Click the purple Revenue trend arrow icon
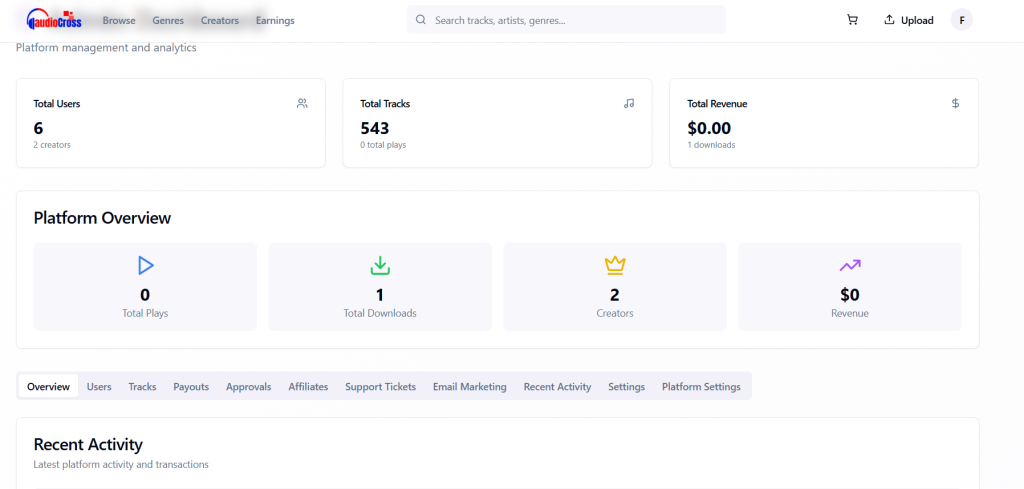This screenshot has height=489, width=1024. (x=849, y=265)
